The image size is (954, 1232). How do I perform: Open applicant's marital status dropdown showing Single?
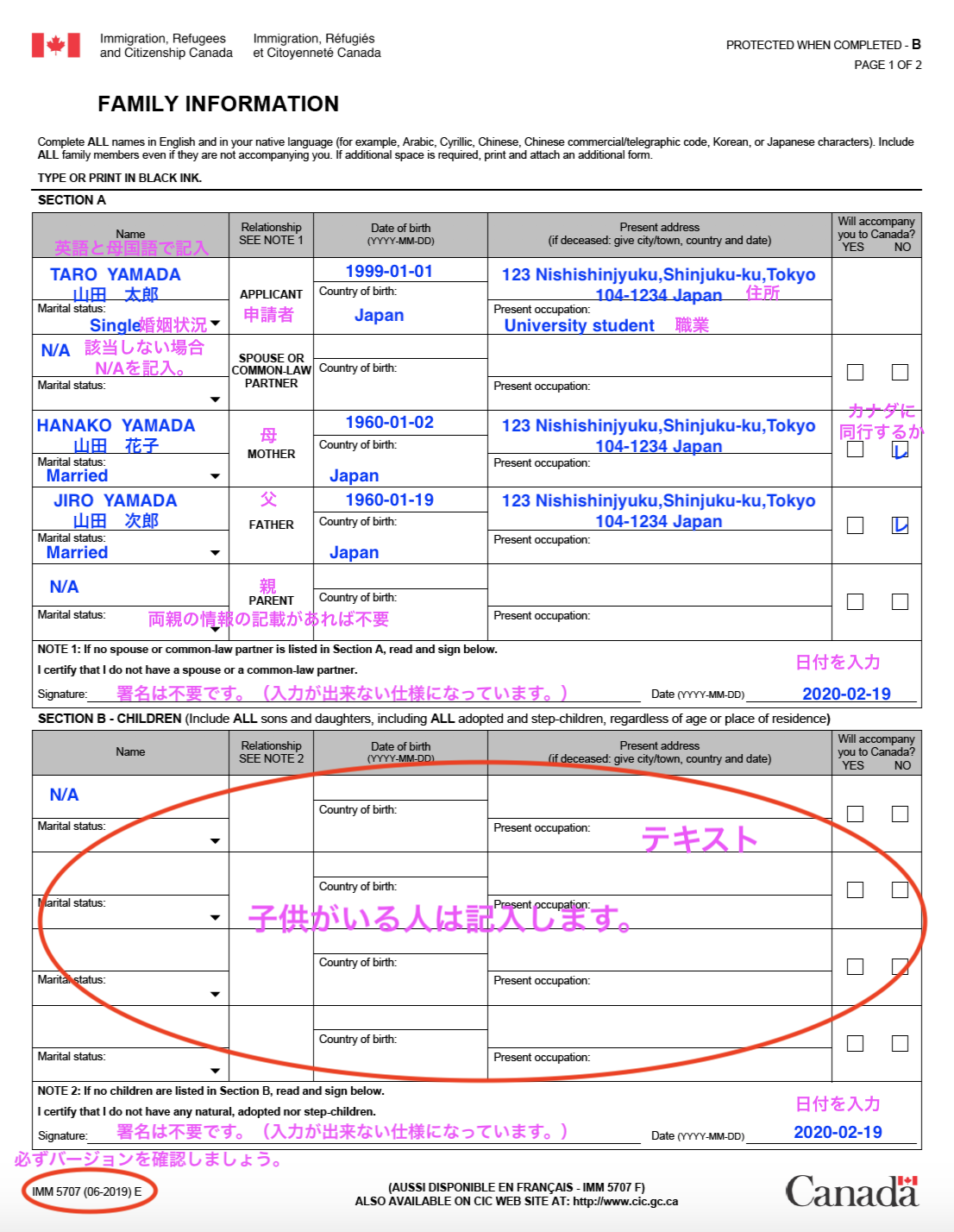point(215,324)
